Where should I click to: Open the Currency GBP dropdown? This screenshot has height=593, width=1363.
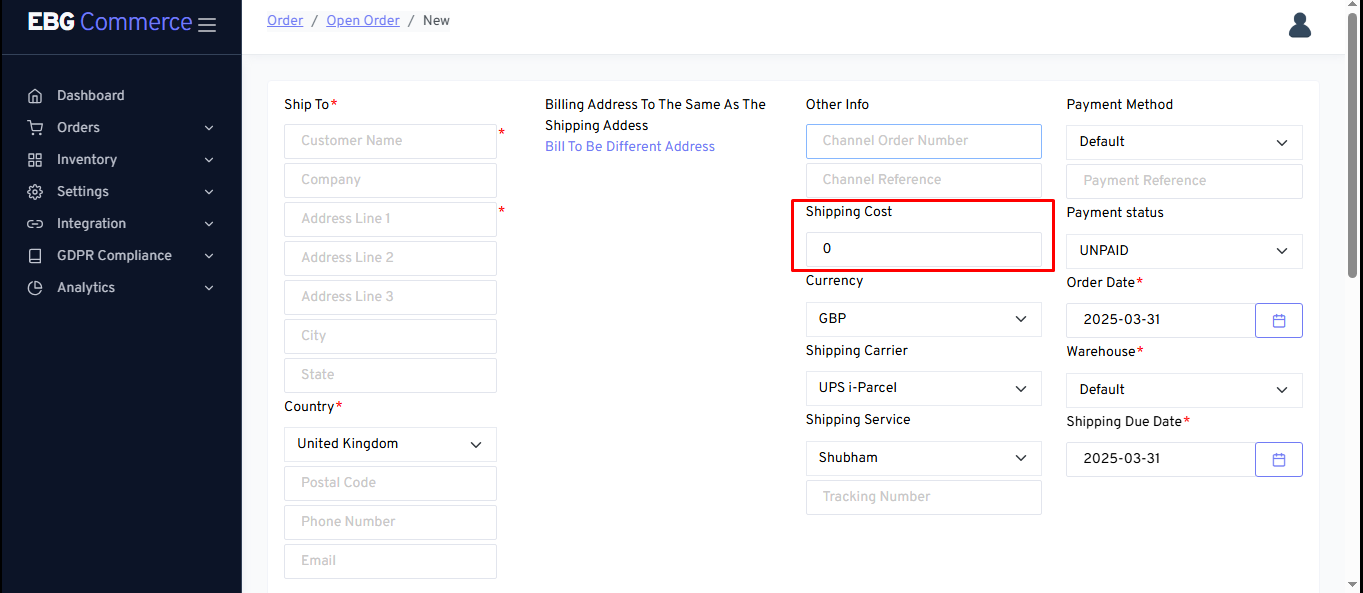coord(923,319)
